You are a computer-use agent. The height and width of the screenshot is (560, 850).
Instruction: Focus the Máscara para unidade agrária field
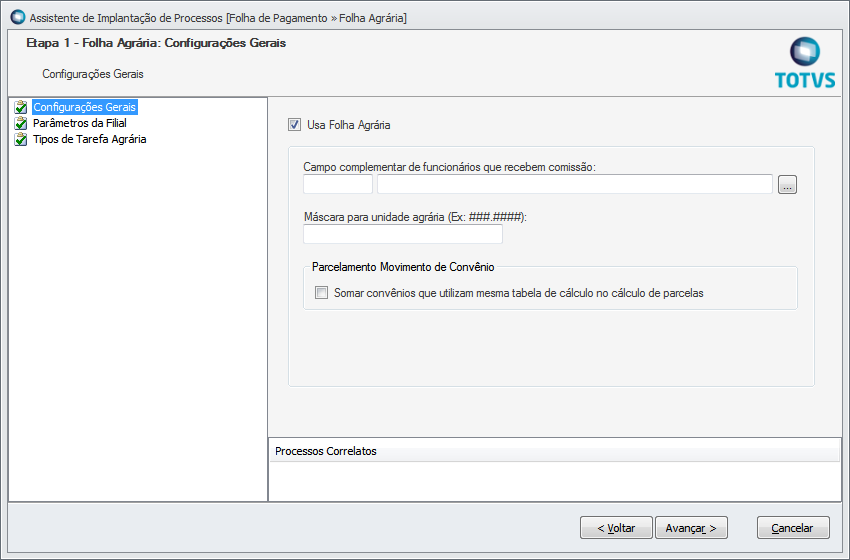(x=403, y=234)
